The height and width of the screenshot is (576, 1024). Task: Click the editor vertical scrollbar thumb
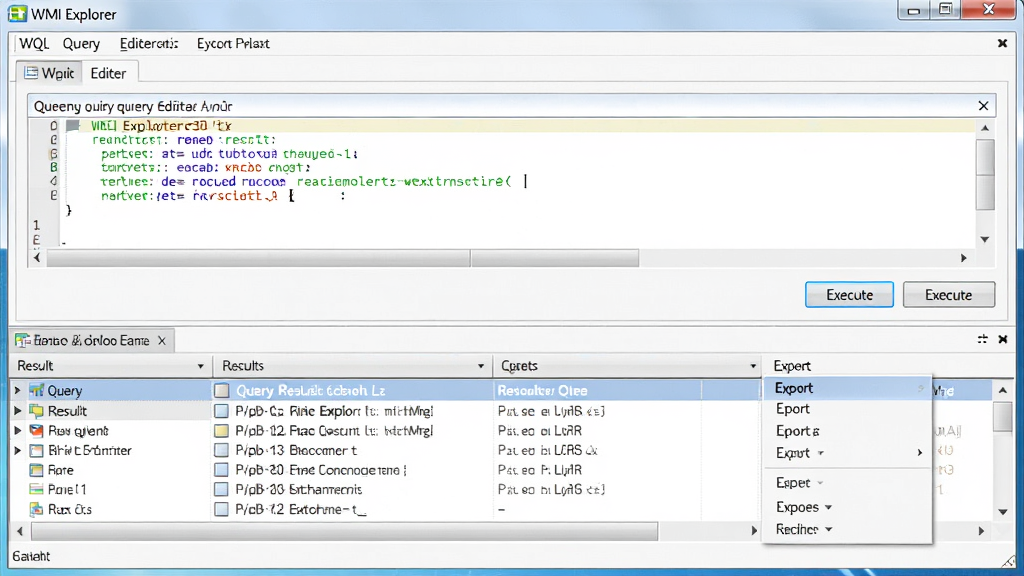coord(985,174)
